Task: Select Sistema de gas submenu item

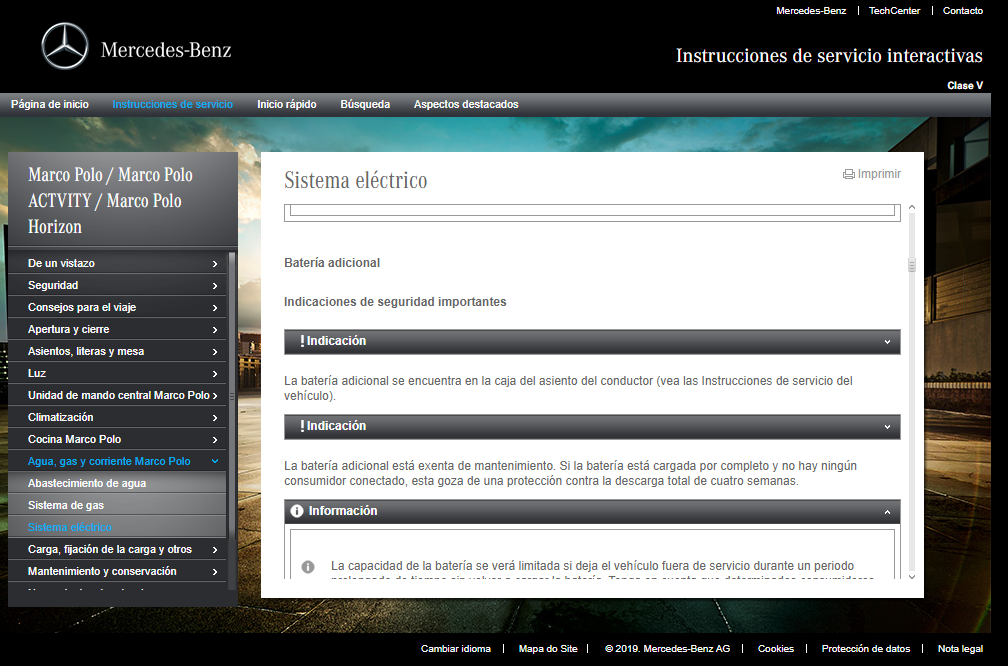Action: pyautogui.click(x=117, y=505)
